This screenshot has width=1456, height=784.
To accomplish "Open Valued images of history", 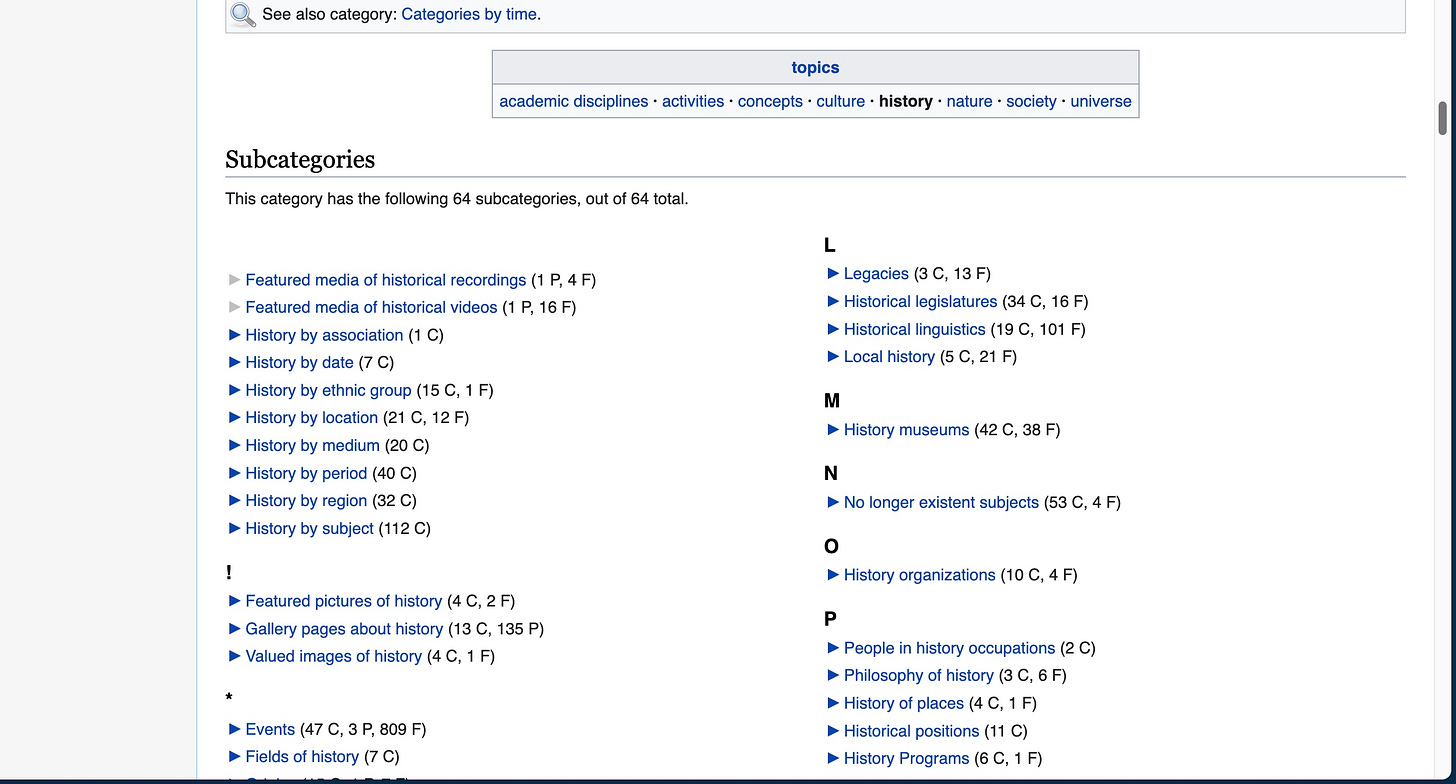I will point(333,656).
